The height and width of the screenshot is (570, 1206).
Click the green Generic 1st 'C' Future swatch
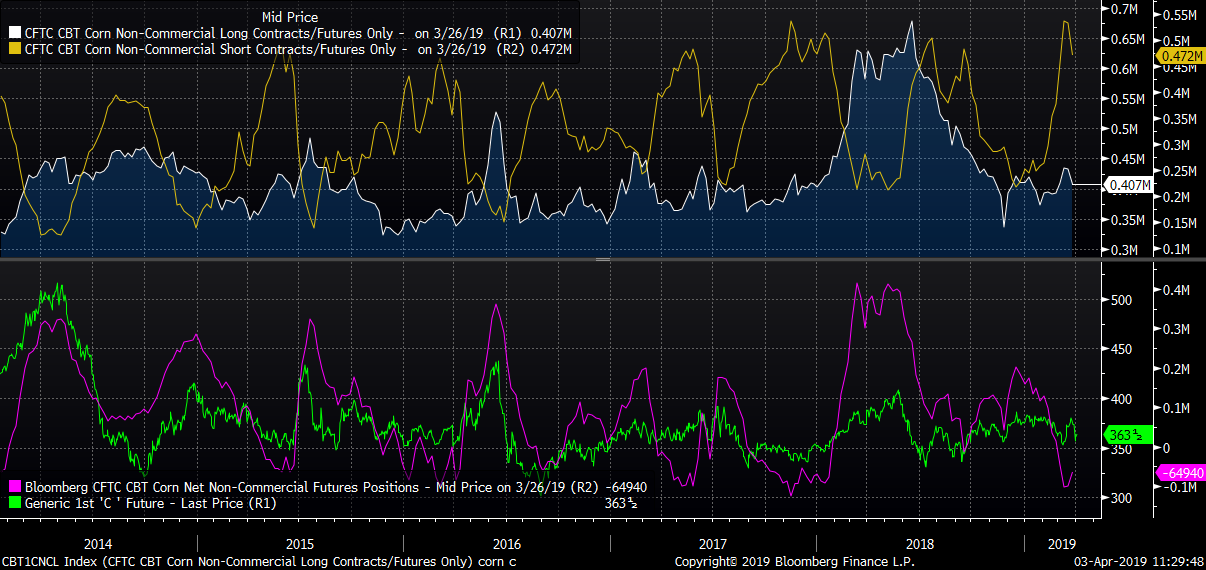(x=15, y=503)
